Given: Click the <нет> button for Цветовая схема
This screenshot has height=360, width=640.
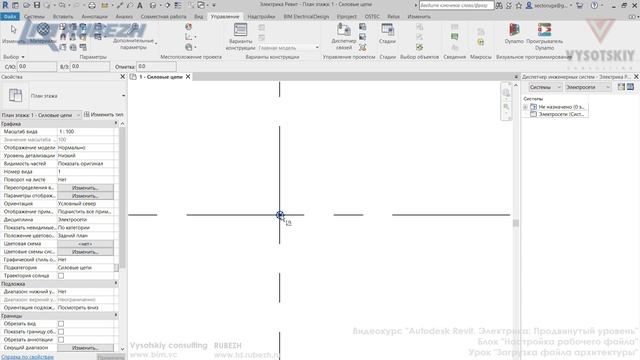Looking at the screenshot, I should (85, 244).
